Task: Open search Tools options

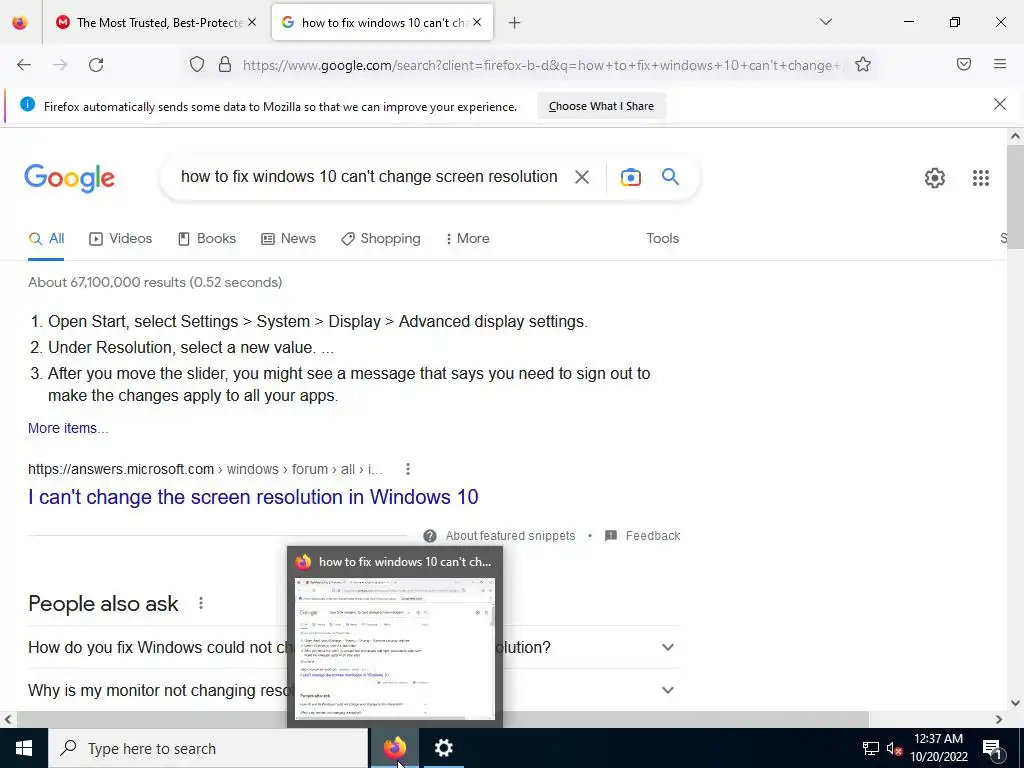Action: coord(663,239)
